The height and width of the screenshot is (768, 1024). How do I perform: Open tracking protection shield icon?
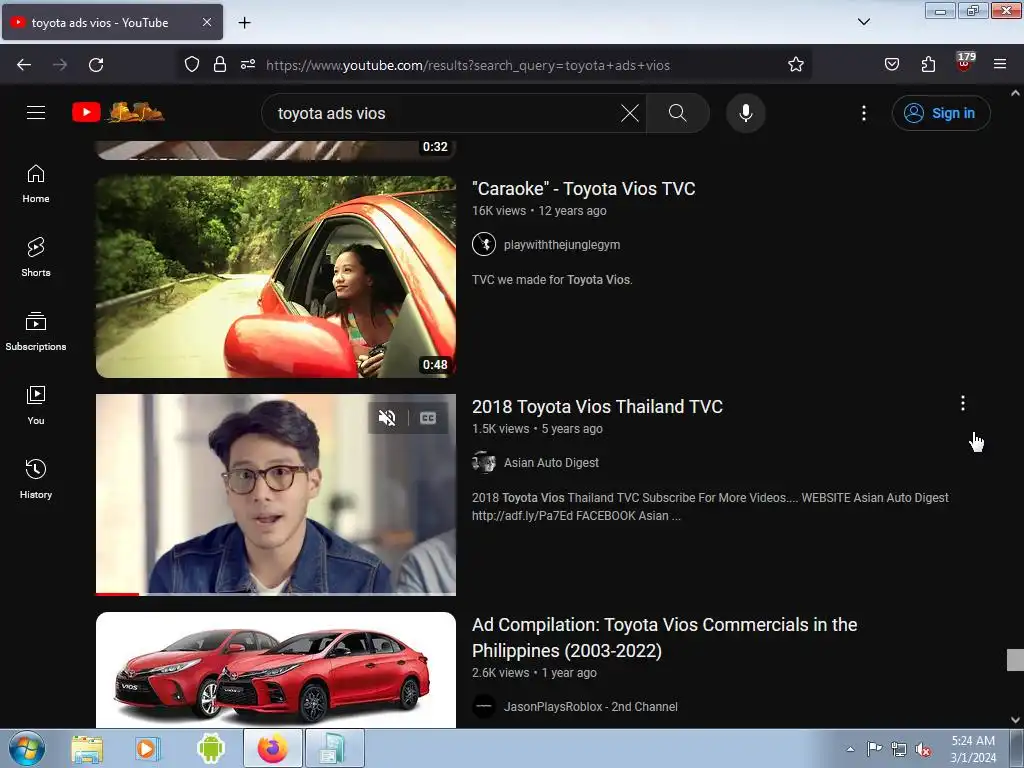click(191, 65)
